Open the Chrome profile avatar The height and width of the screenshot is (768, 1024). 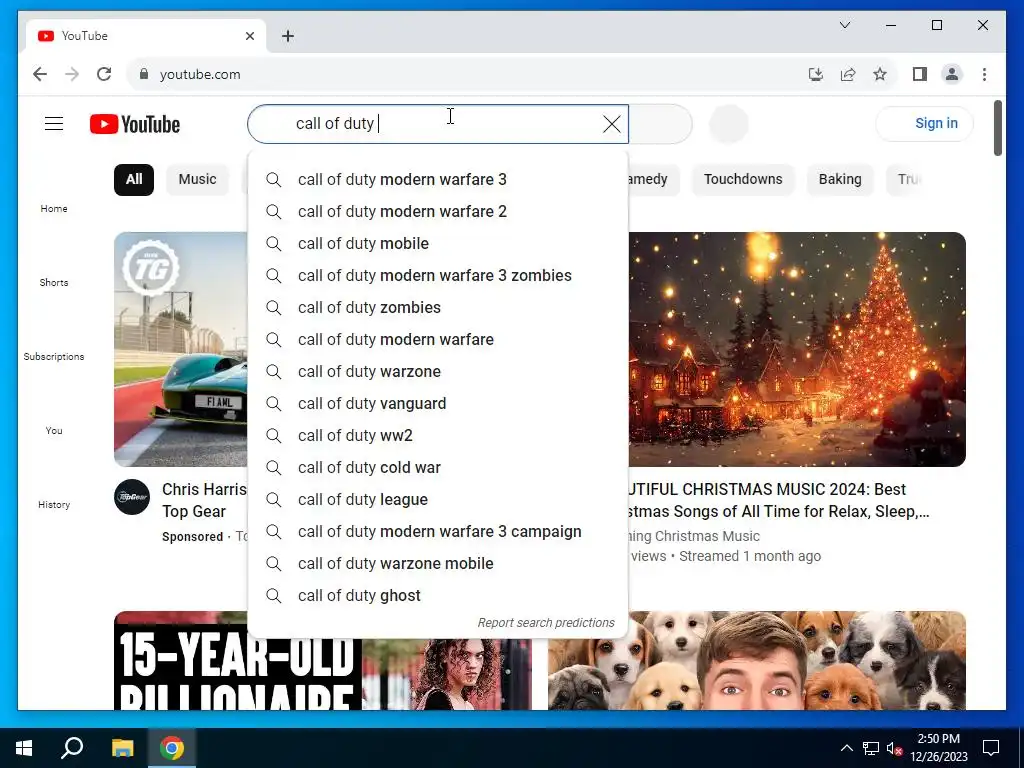952,74
